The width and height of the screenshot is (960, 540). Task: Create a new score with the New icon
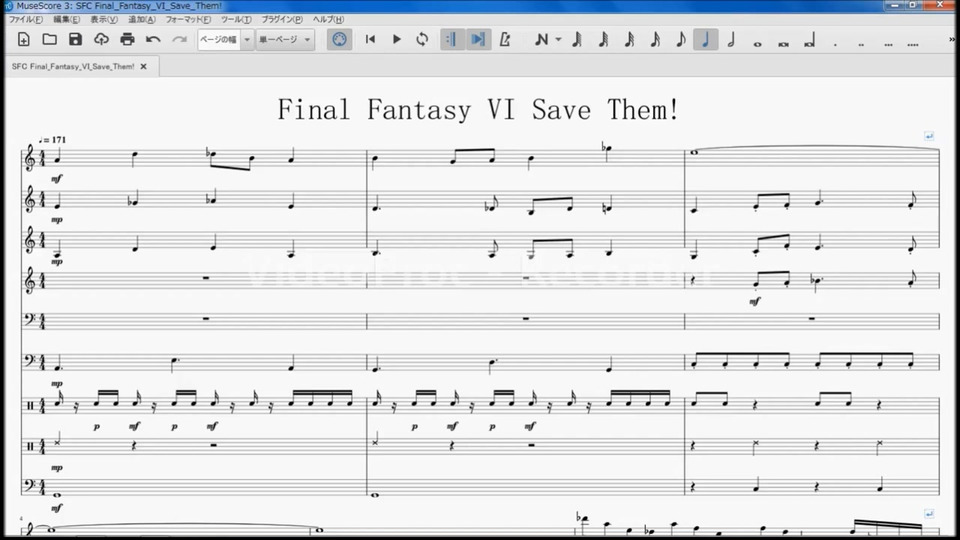(24, 40)
